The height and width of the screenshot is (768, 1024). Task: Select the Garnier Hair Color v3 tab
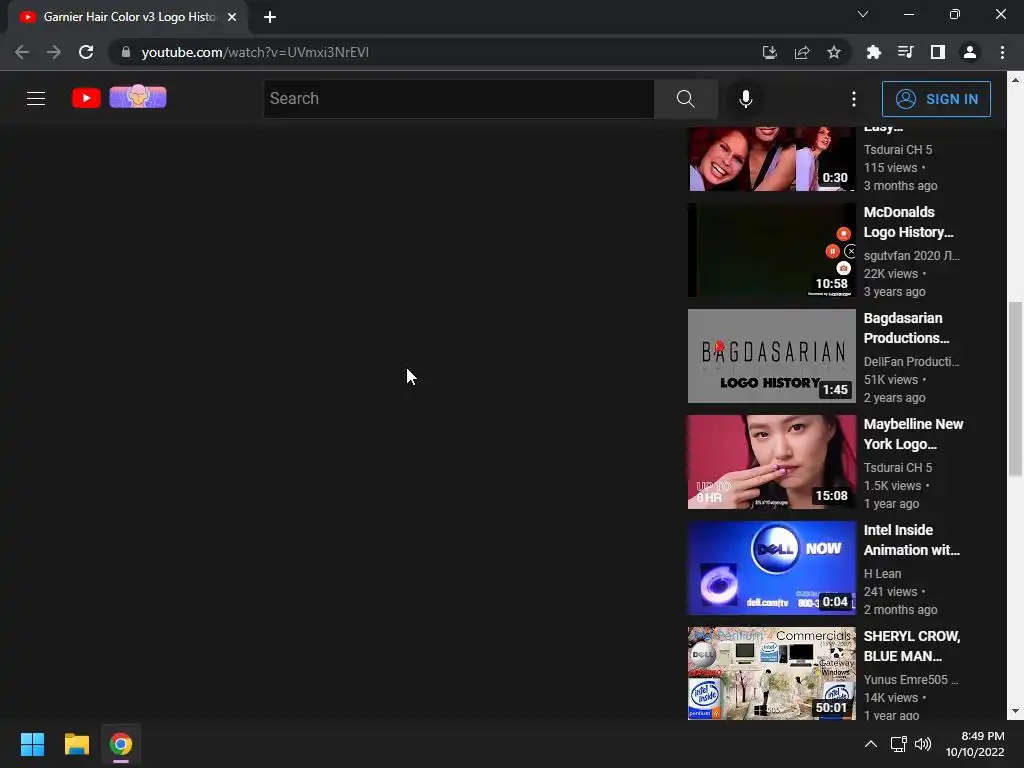click(x=128, y=17)
